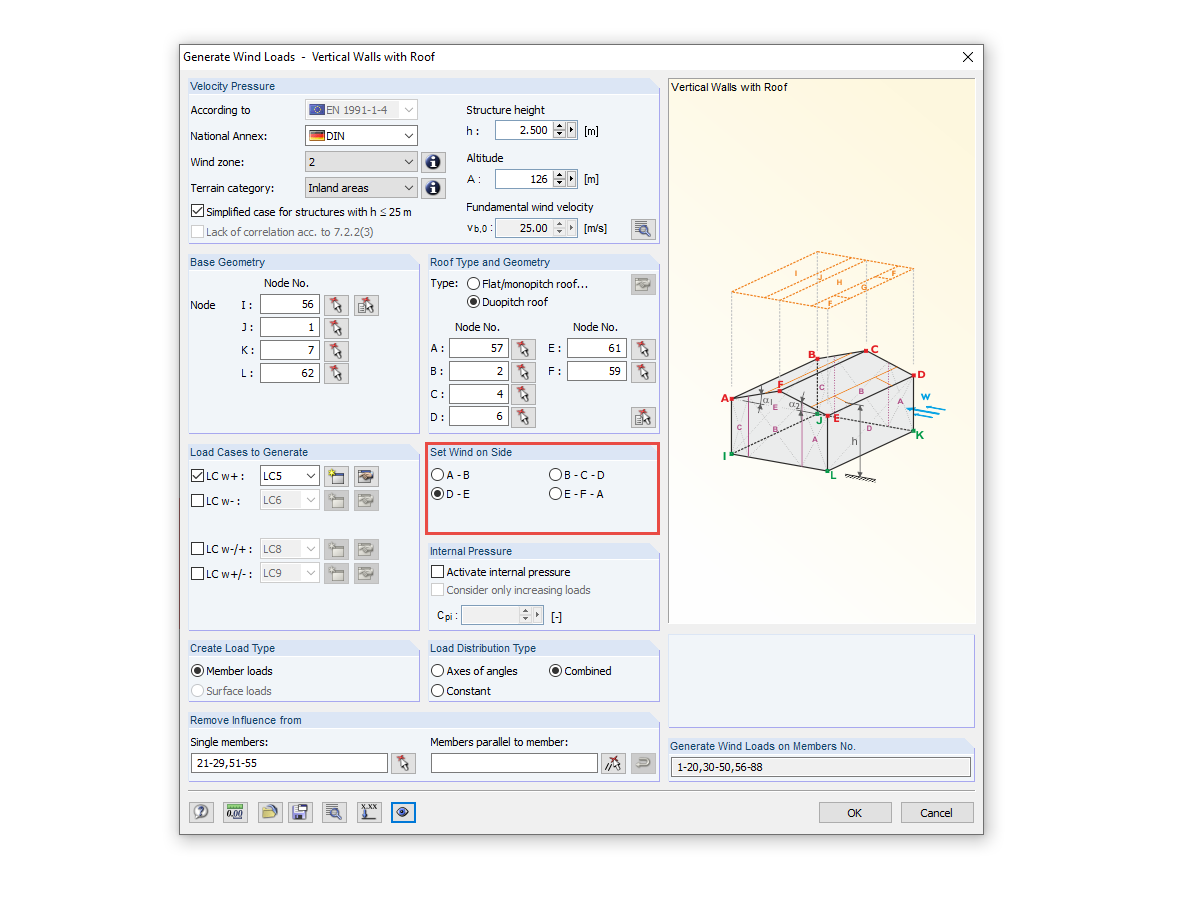Click Members parallel to member field
Viewport: 1200px width, 900px height.
tap(514, 763)
